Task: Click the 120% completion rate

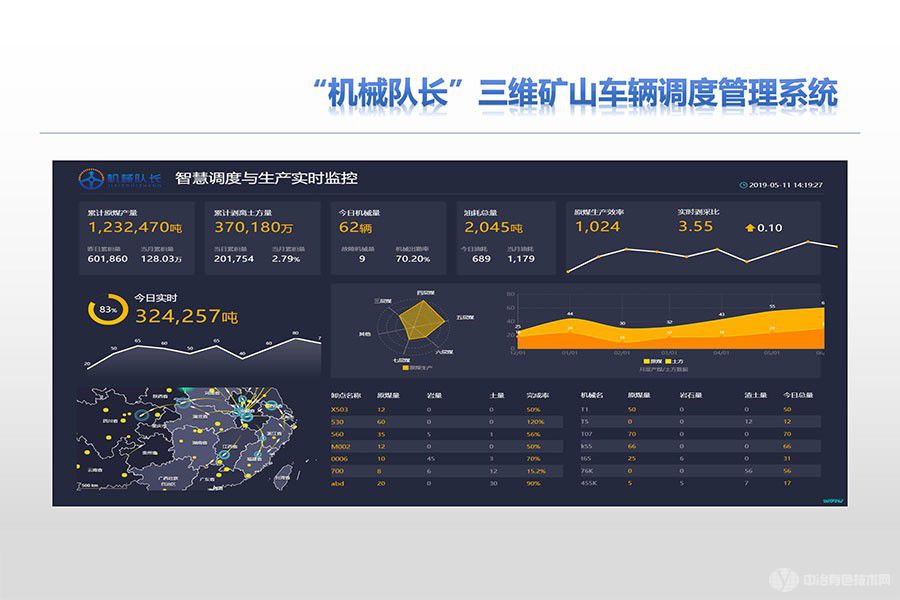Action: click(536, 422)
